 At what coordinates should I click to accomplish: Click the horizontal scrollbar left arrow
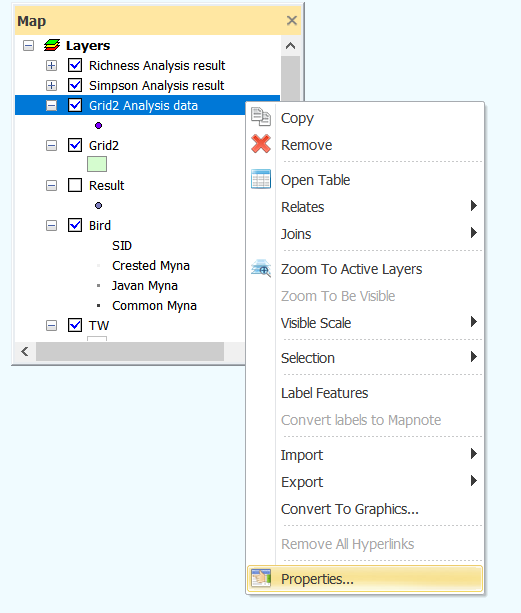[25, 351]
